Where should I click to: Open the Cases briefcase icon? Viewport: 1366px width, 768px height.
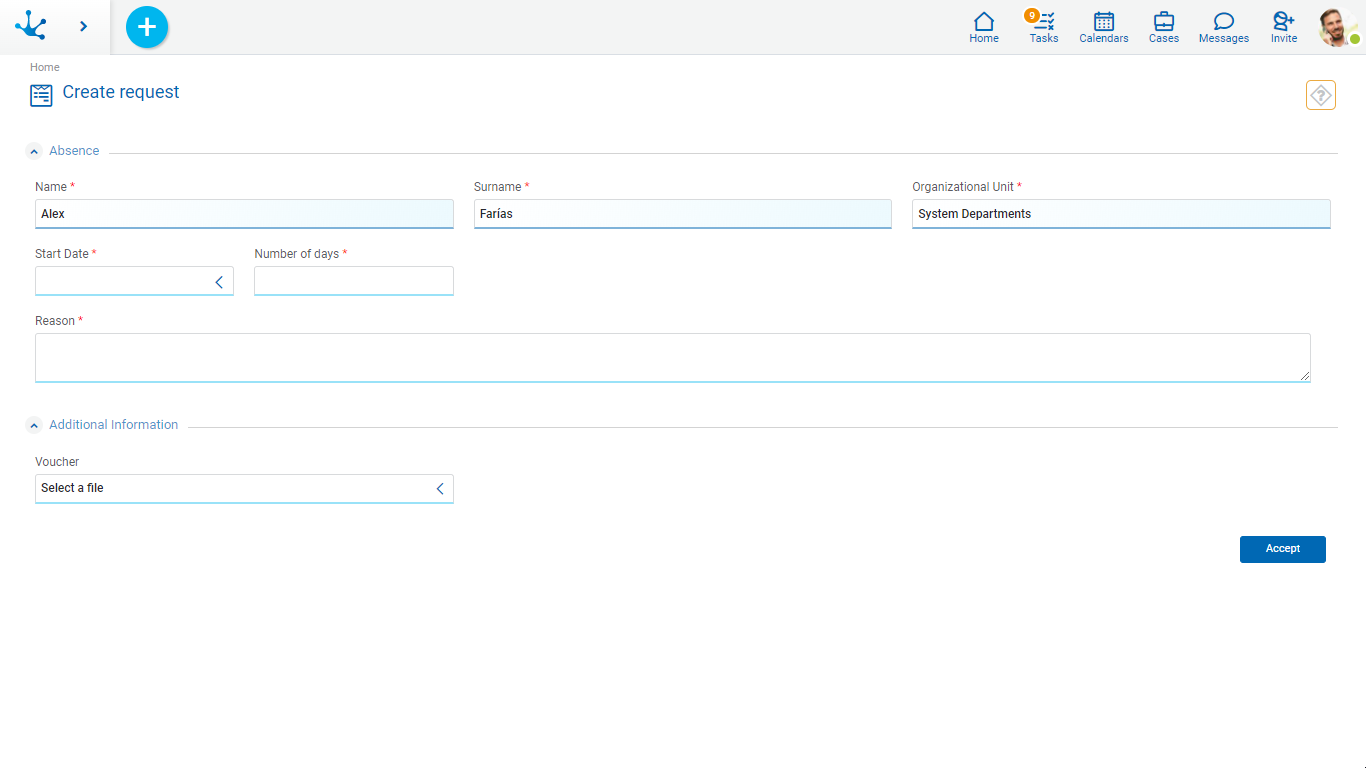click(x=1164, y=27)
